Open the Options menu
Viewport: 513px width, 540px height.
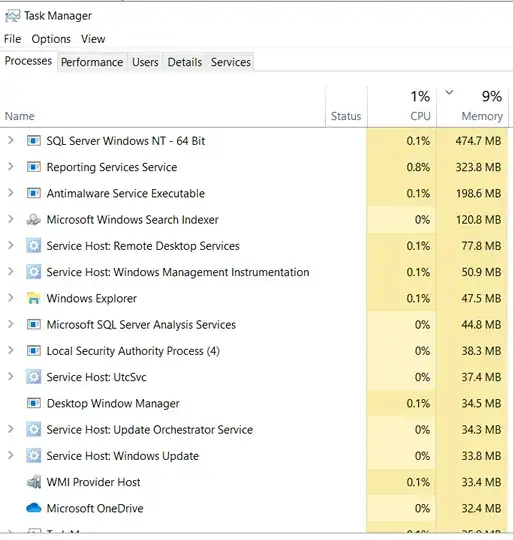coord(51,39)
